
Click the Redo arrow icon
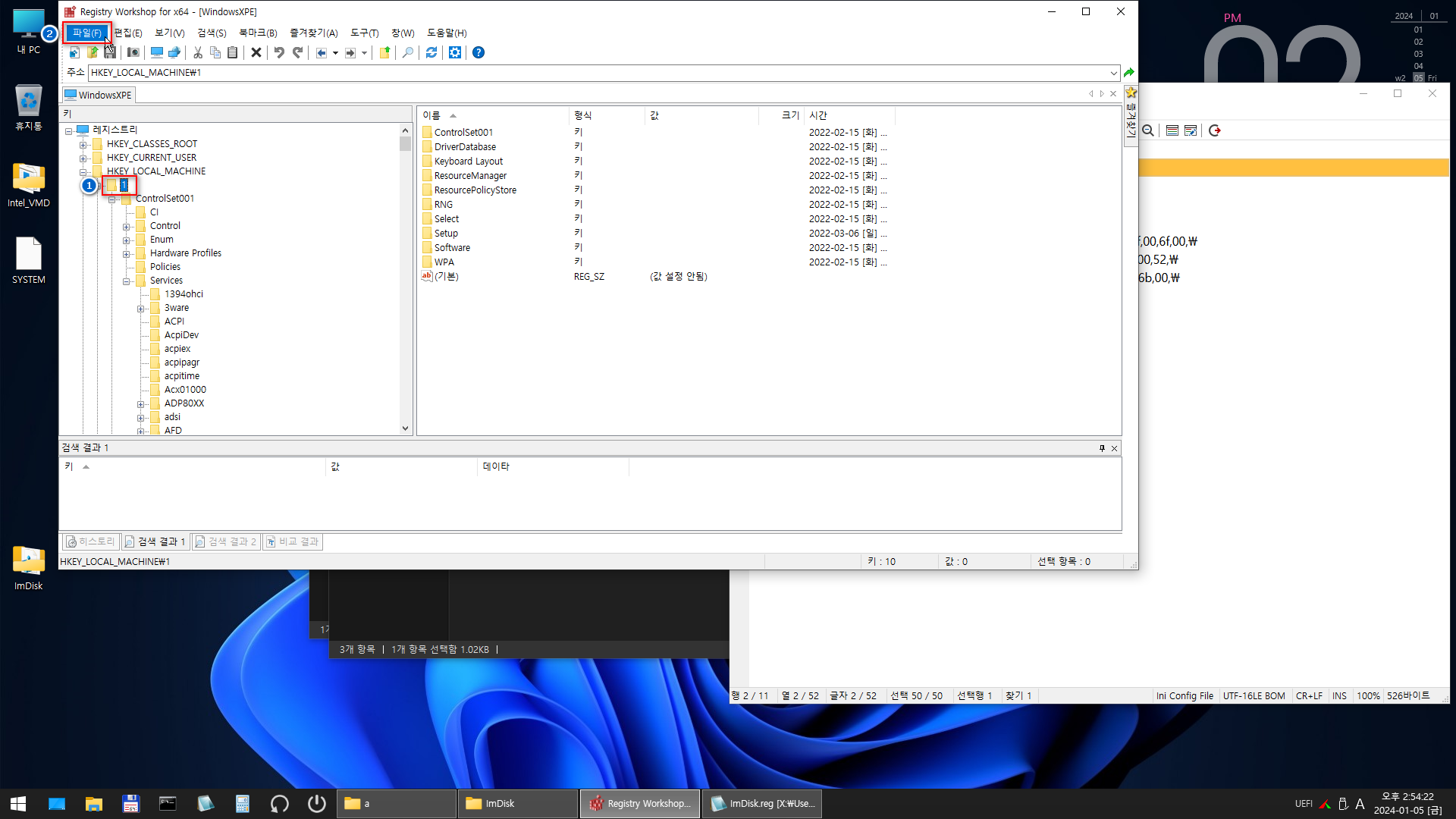pyautogui.click(x=297, y=52)
